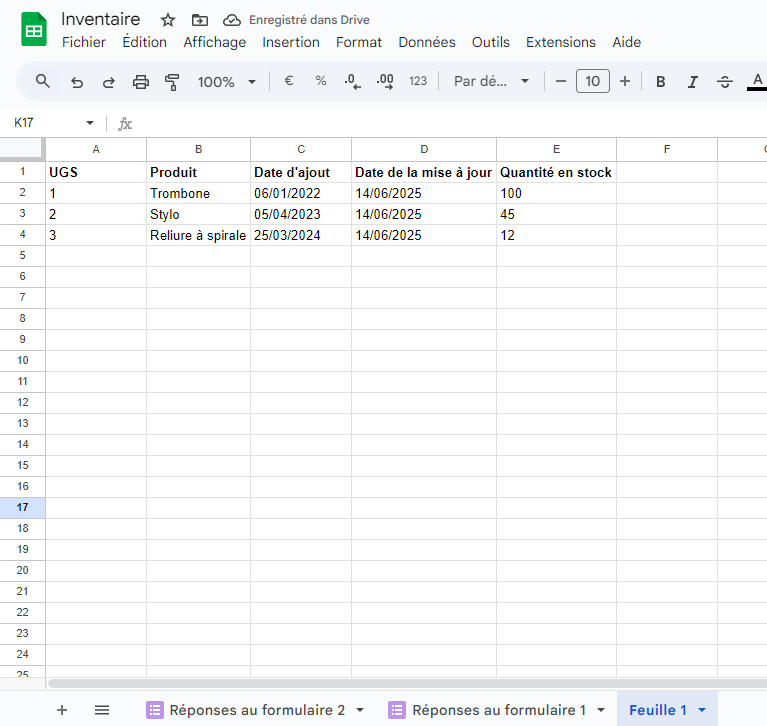Add a new sheet with plus button

tap(62, 710)
